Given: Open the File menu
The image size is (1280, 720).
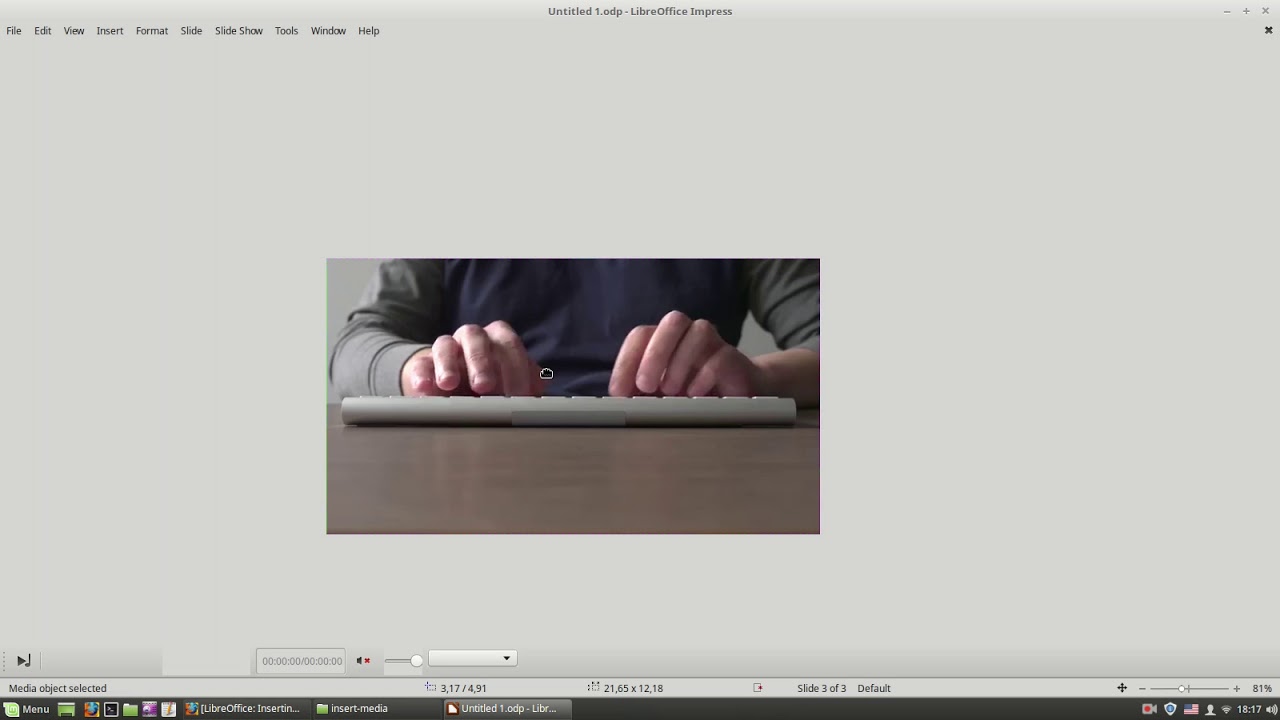Looking at the screenshot, I should click(x=14, y=31).
